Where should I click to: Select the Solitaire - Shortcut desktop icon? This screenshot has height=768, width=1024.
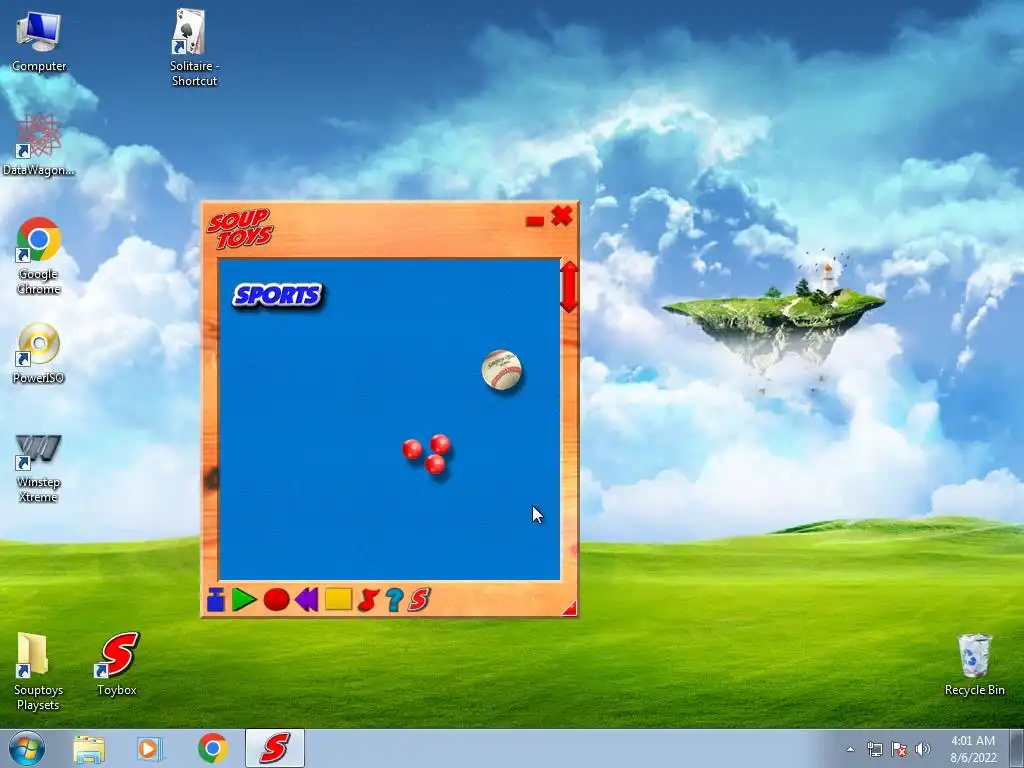(x=194, y=48)
